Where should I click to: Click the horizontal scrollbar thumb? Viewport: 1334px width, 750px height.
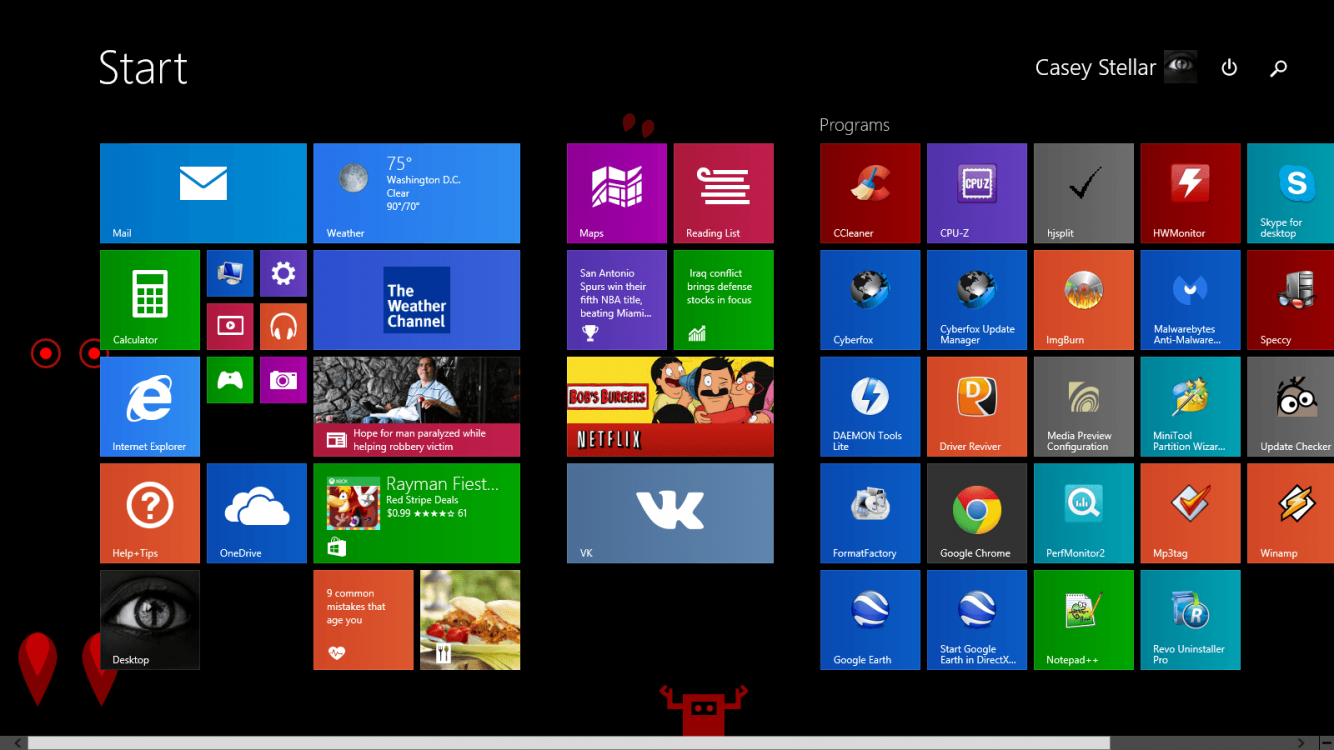pyautogui.click(x=569, y=743)
